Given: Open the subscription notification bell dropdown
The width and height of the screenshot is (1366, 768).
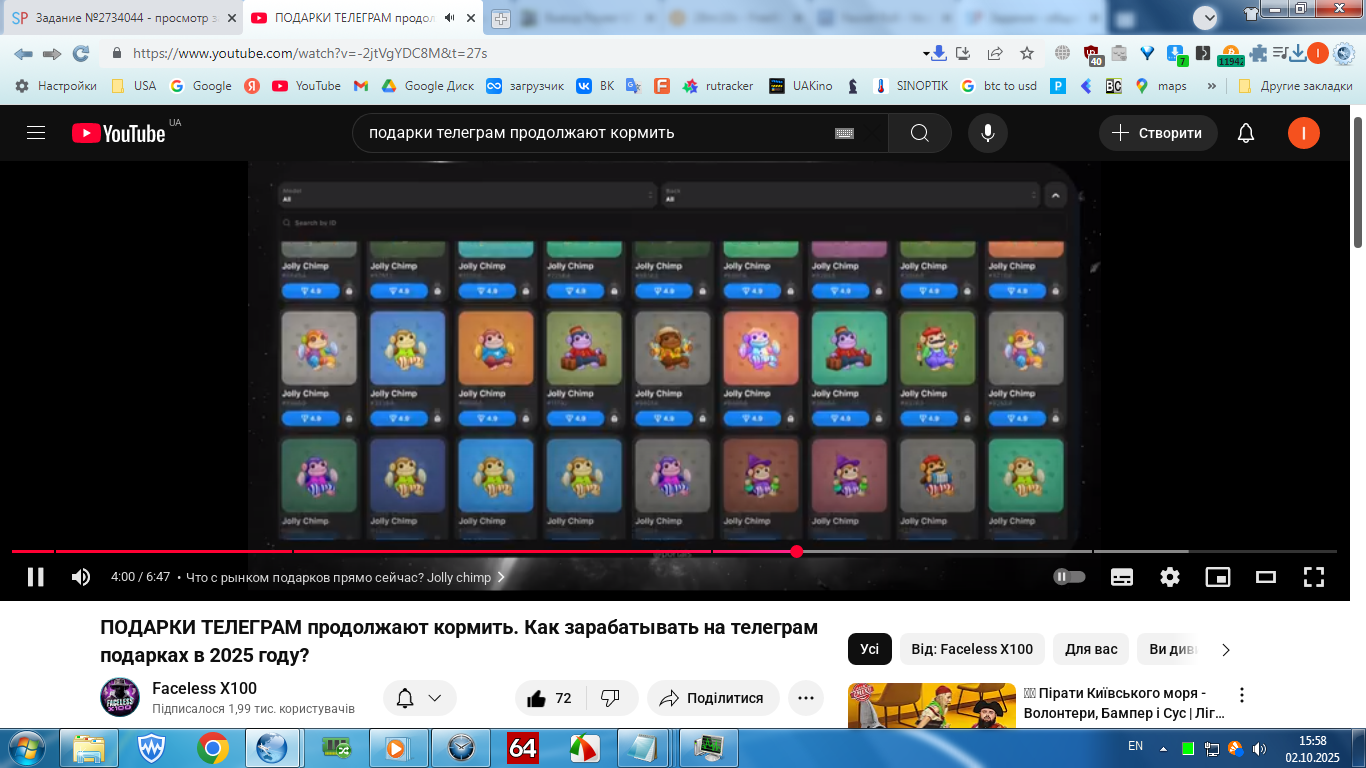Looking at the screenshot, I should (420, 698).
